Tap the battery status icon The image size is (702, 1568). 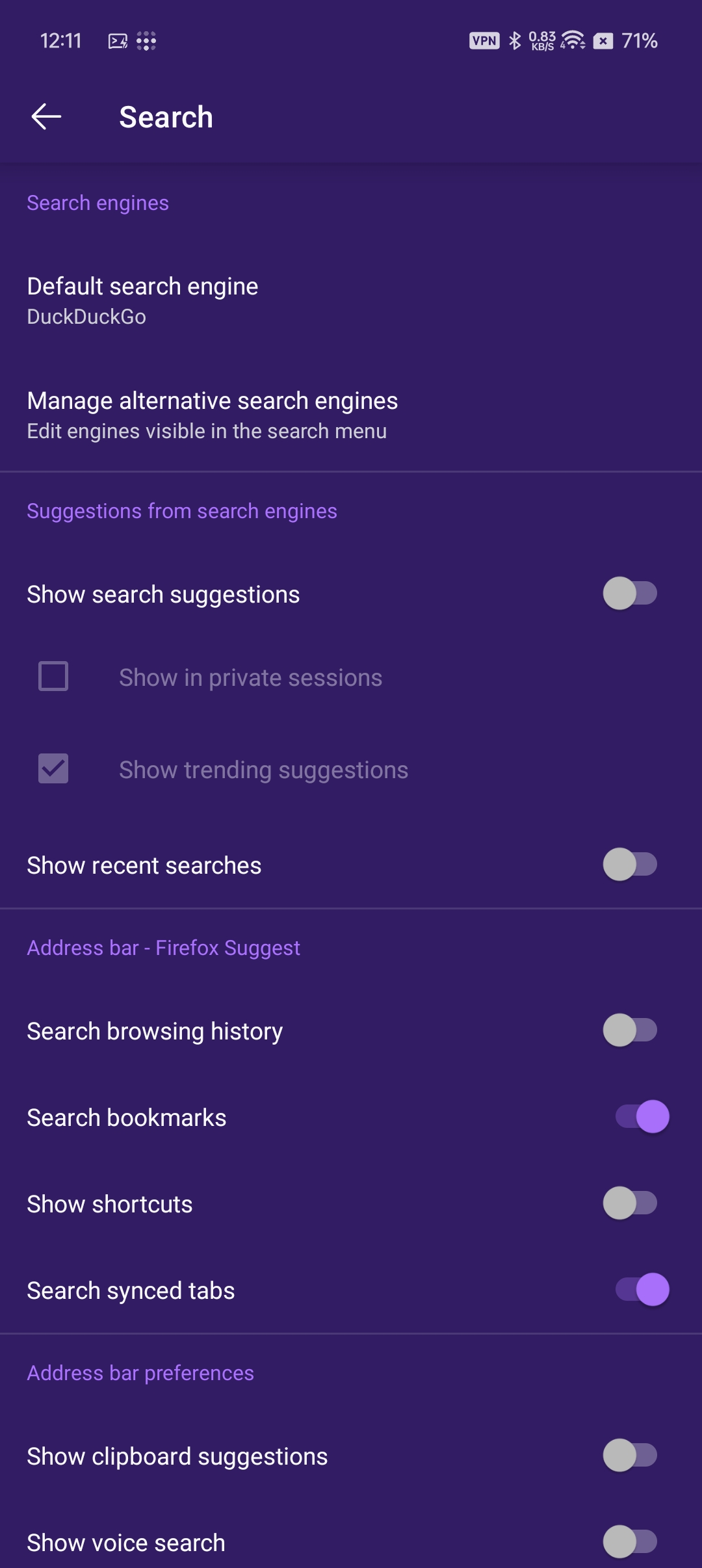pos(603,41)
